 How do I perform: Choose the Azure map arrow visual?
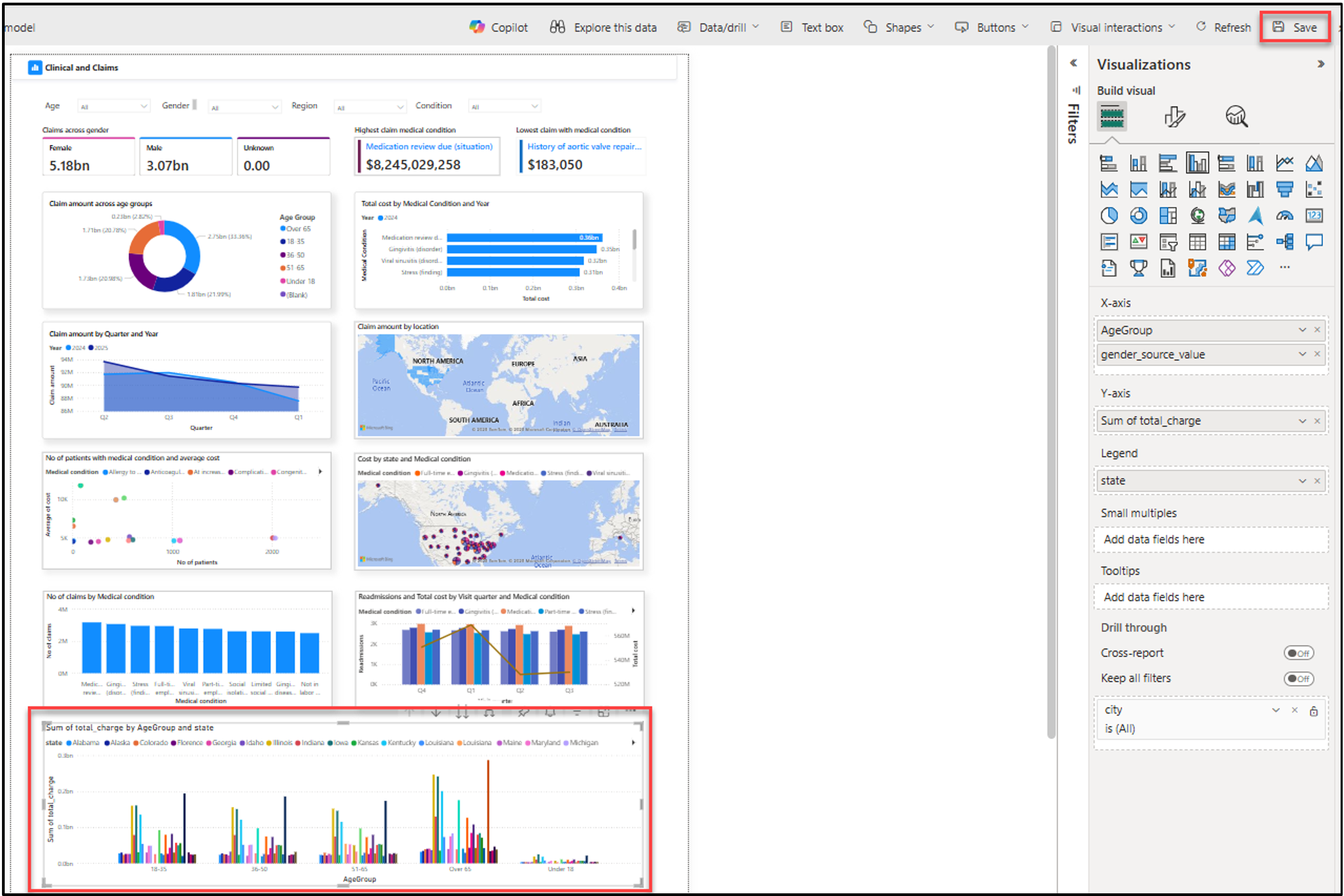[1256, 216]
